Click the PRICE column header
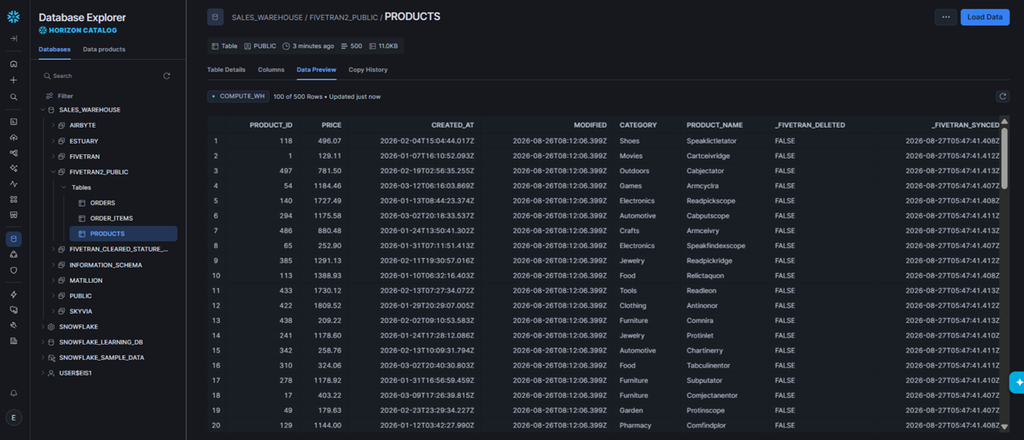The image size is (1024, 440). click(331, 125)
